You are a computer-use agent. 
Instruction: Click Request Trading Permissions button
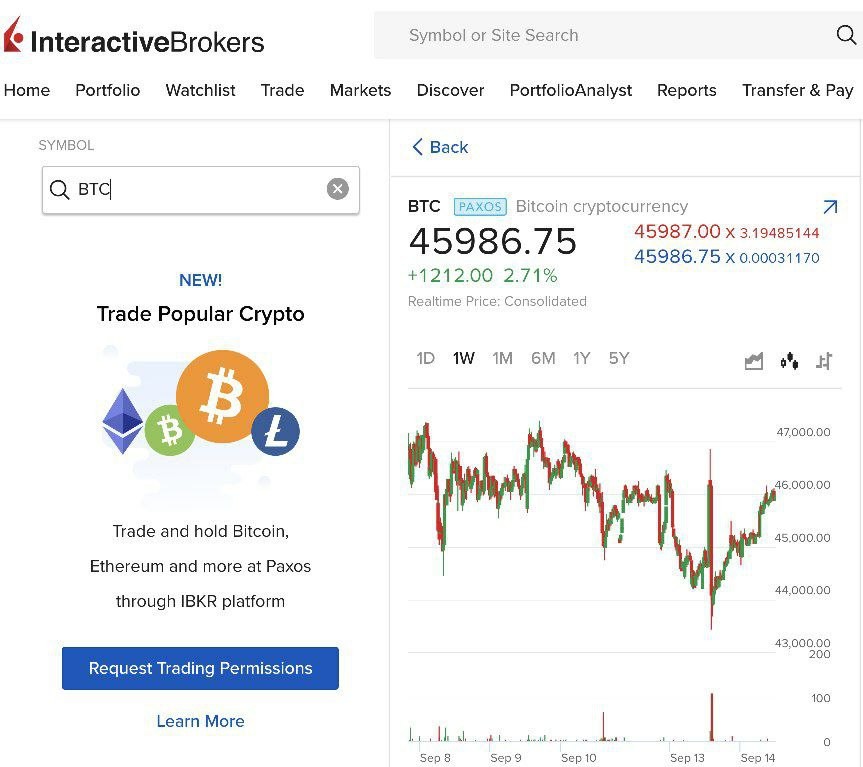coord(200,668)
